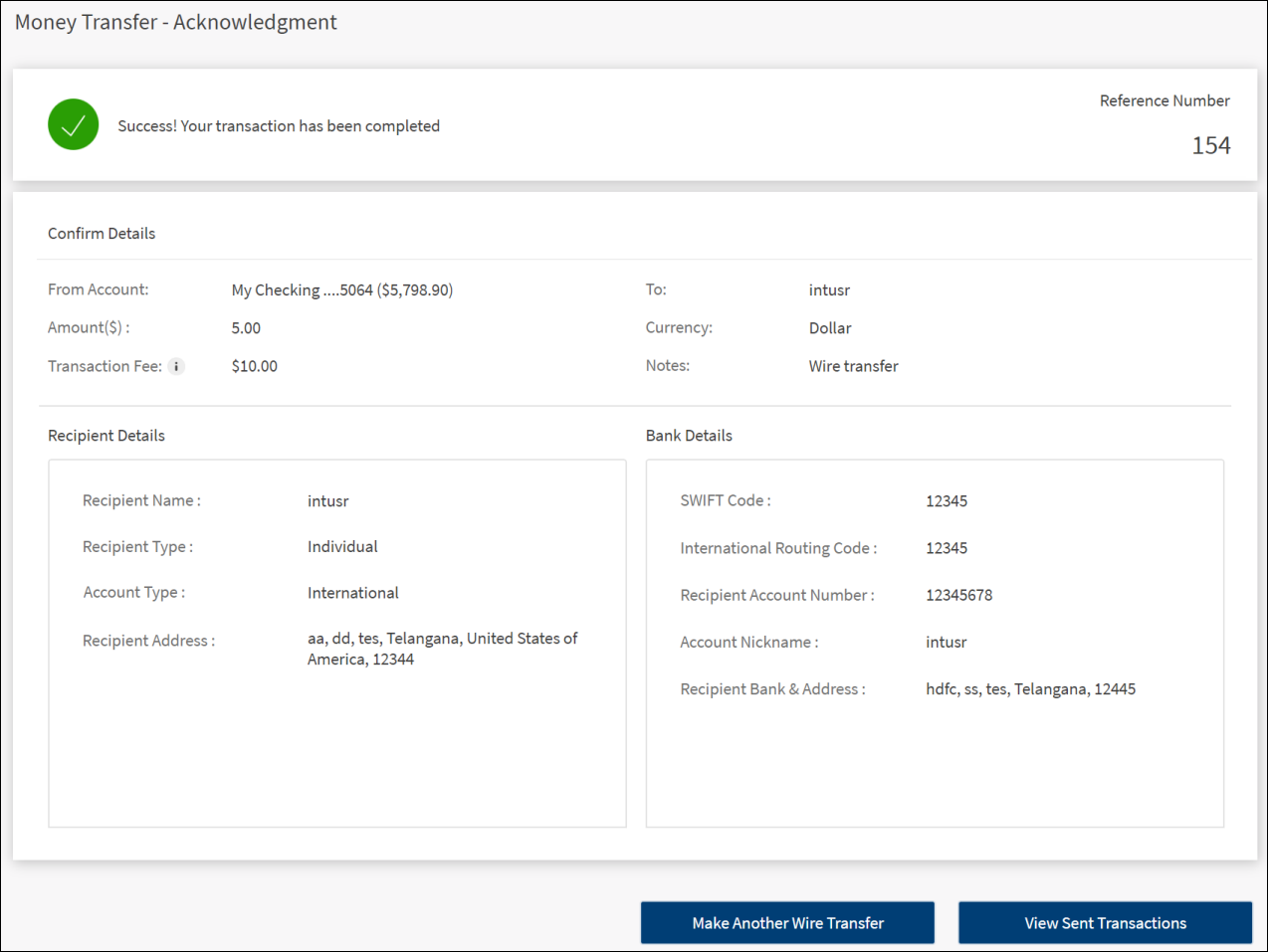Open View Sent Transactions

pos(1105,923)
